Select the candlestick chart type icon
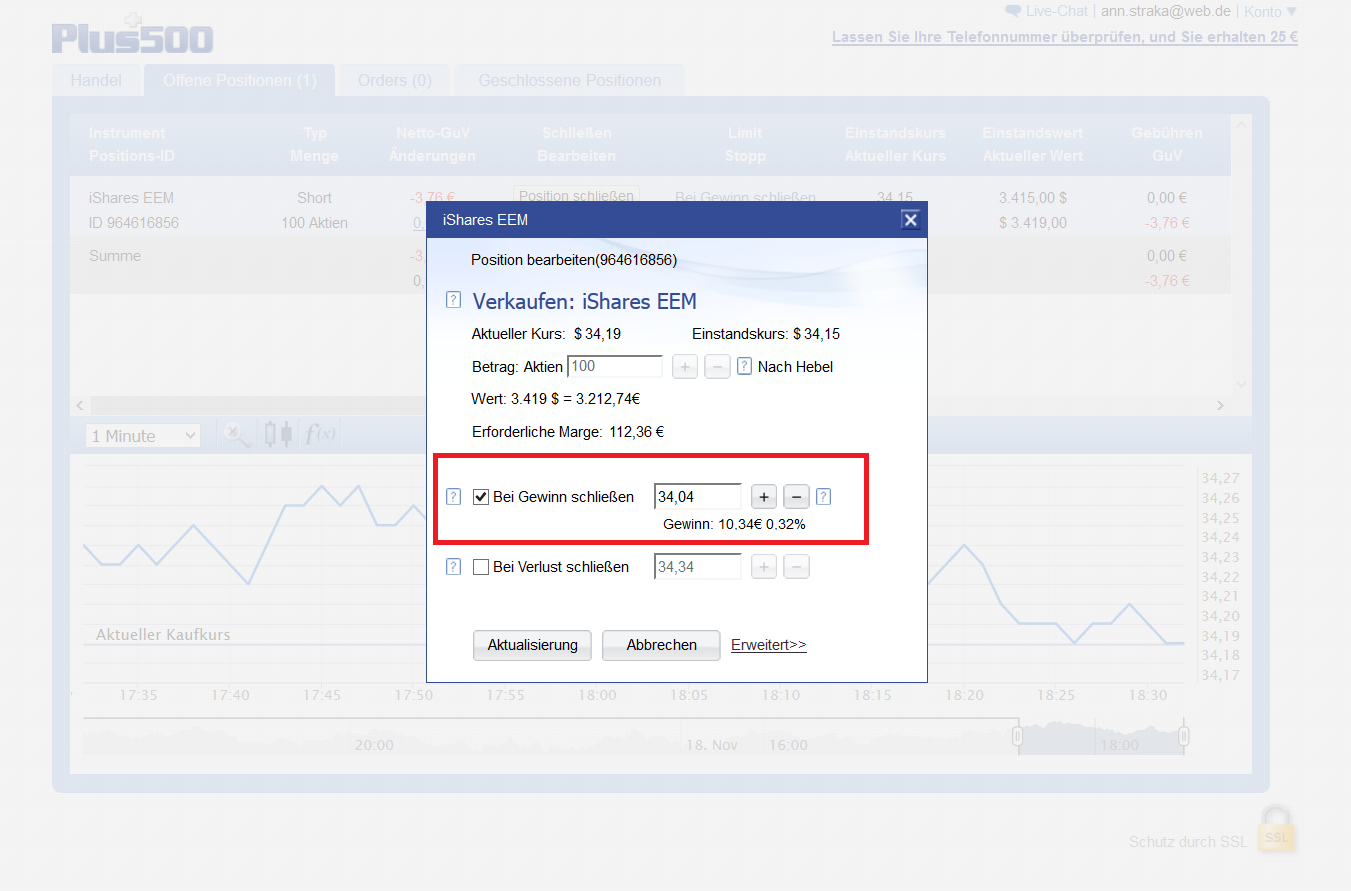This screenshot has width=1351, height=891. coord(279,434)
